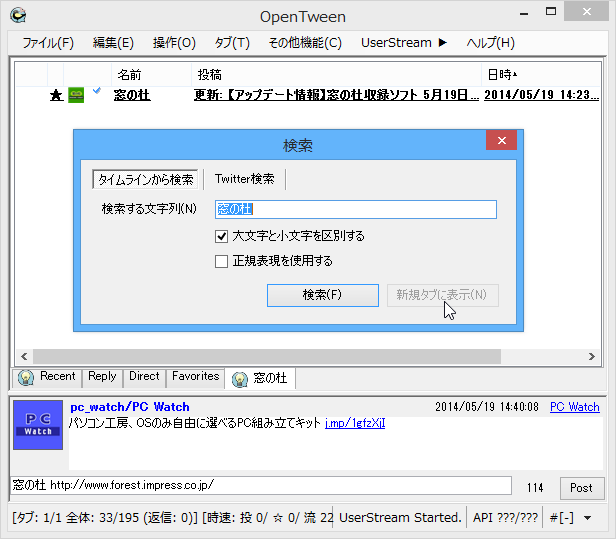
Task: Sort by the 日時 column header
Action: [x=541, y=74]
